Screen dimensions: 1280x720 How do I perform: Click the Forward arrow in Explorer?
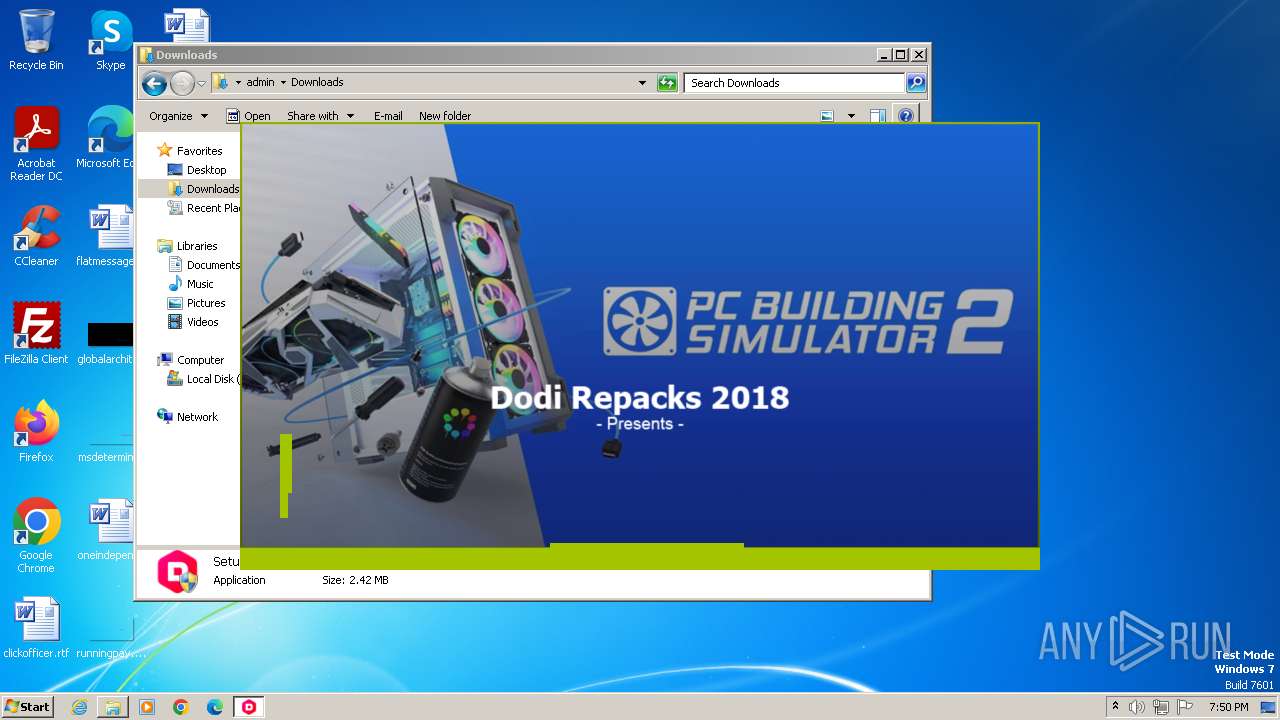coord(182,83)
